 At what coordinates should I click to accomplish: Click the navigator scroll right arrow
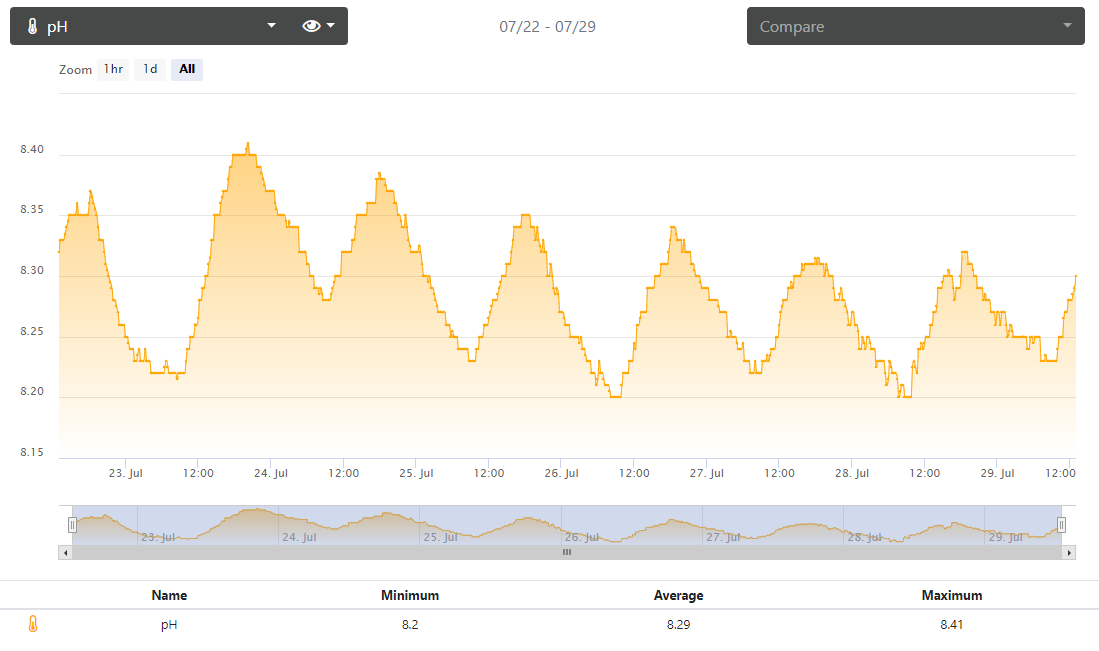(x=1069, y=553)
